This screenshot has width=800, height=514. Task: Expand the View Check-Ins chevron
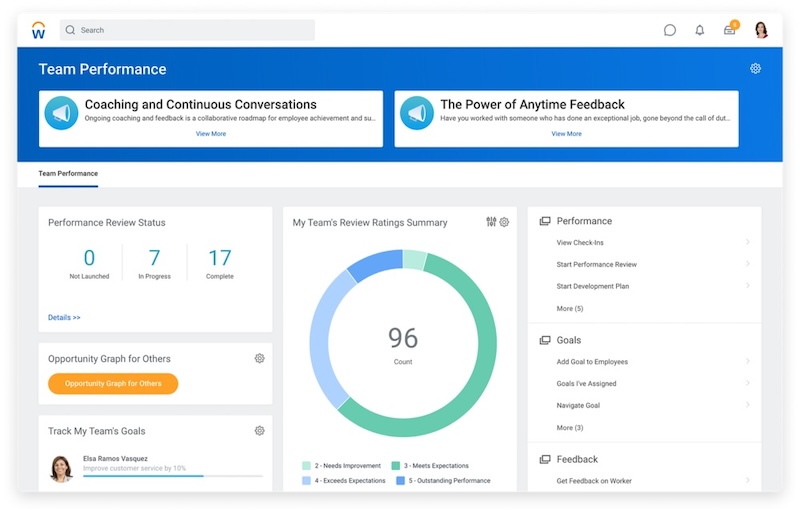point(747,243)
